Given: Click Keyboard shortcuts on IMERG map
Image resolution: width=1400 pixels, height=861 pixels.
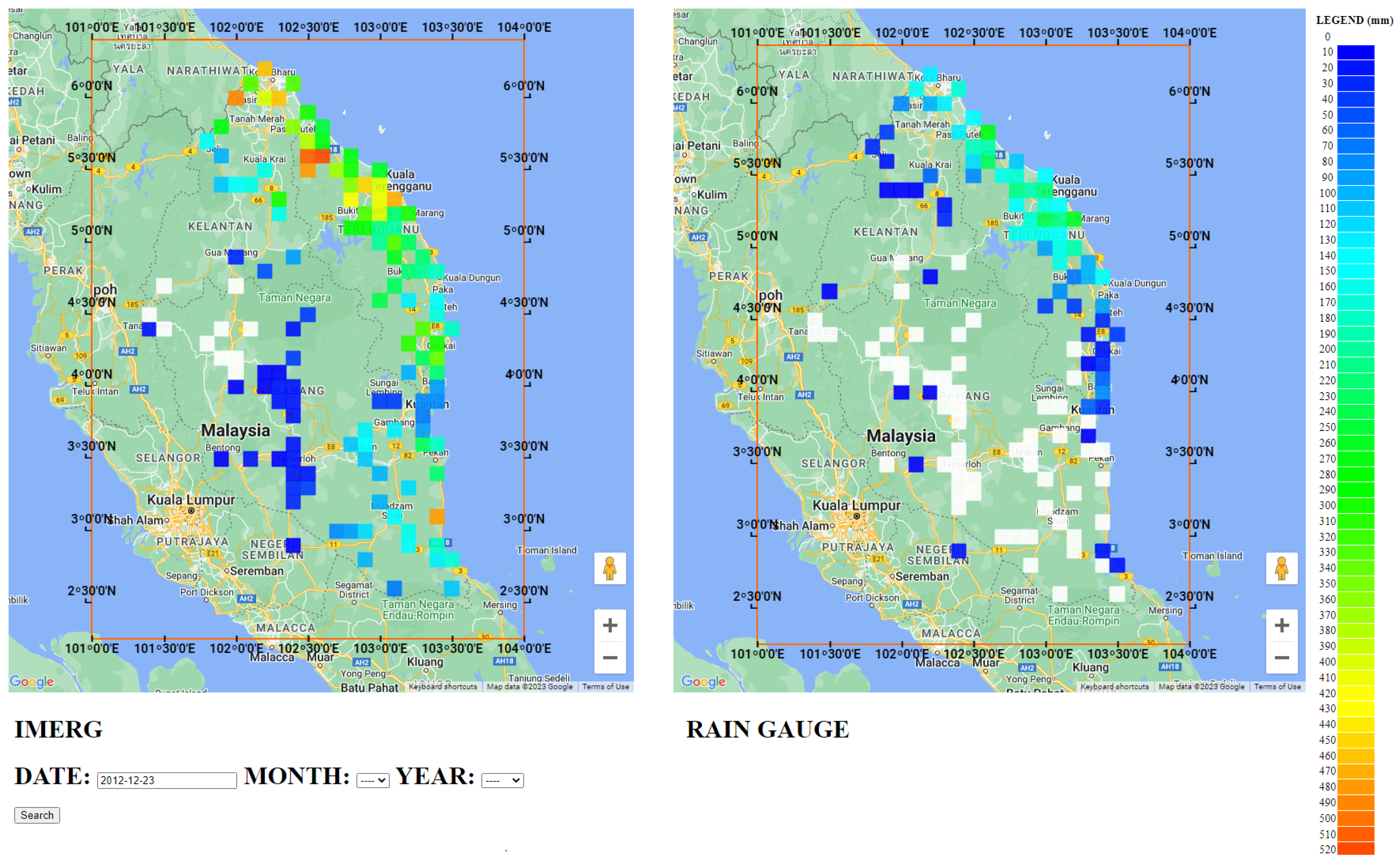Looking at the screenshot, I should pos(443,686).
